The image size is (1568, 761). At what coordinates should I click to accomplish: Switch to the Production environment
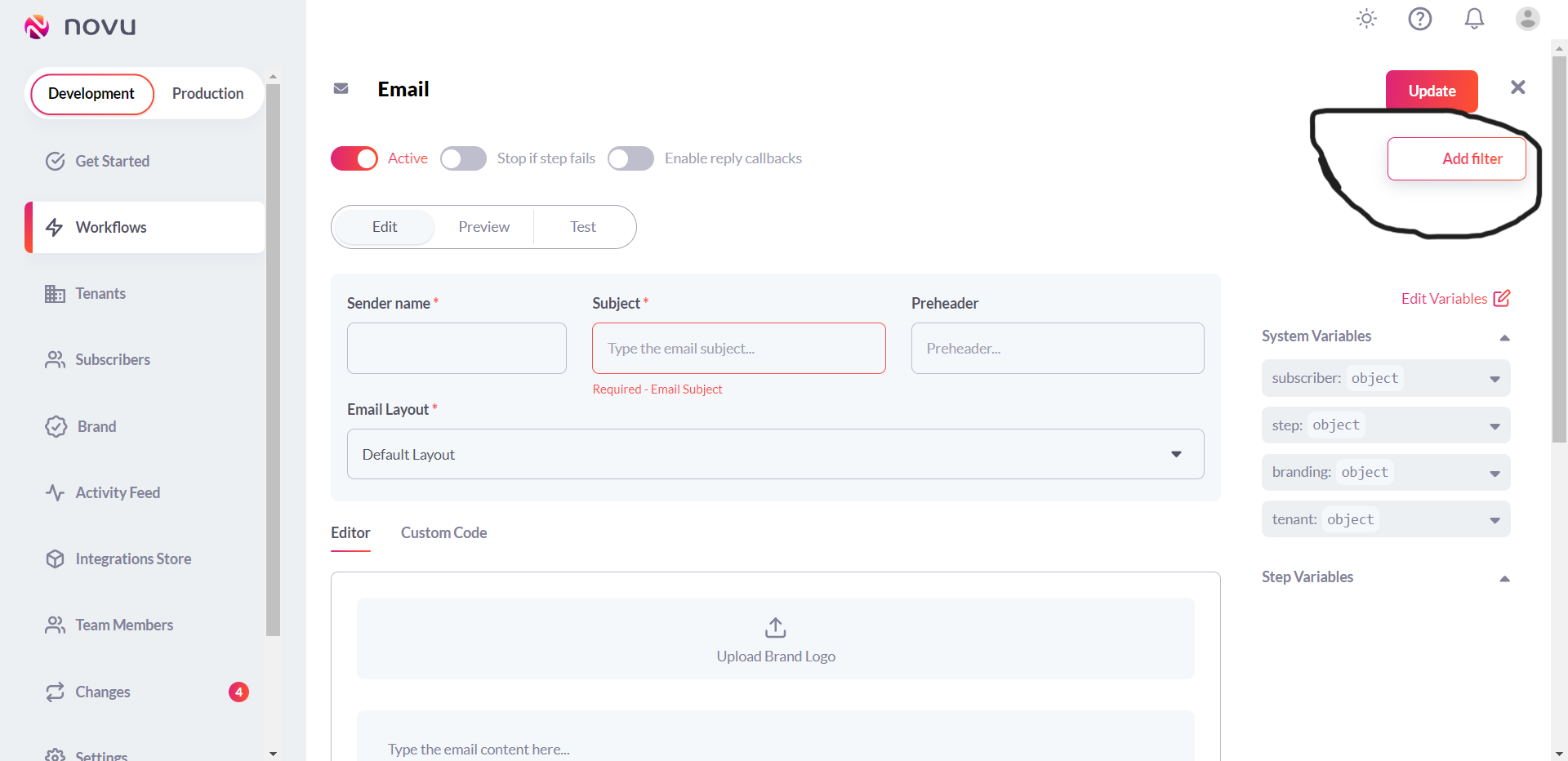(x=207, y=93)
